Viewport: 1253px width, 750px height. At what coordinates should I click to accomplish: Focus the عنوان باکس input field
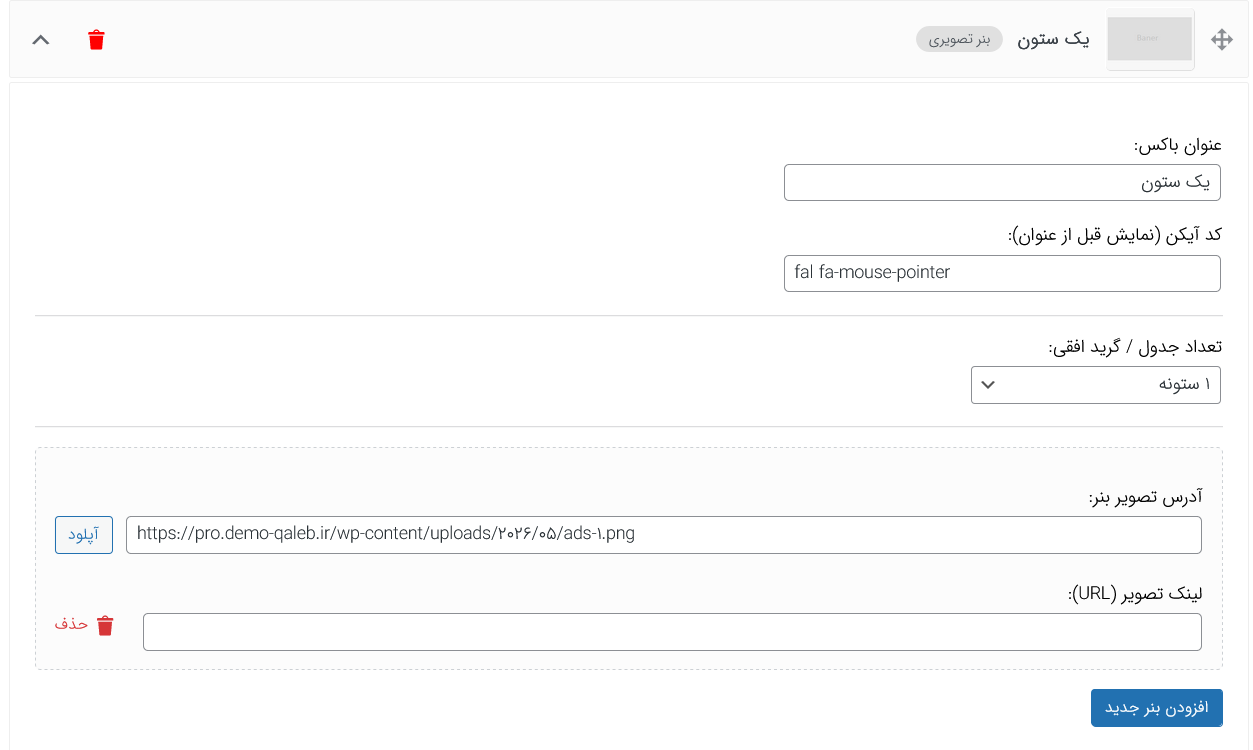point(1002,183)
